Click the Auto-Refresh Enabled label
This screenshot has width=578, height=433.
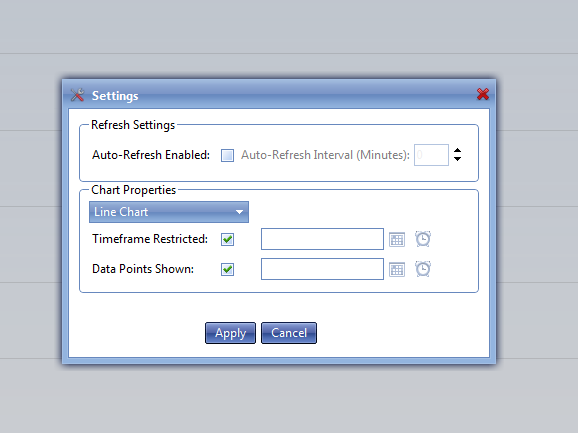pyautogui.click(x=151, y=155)
